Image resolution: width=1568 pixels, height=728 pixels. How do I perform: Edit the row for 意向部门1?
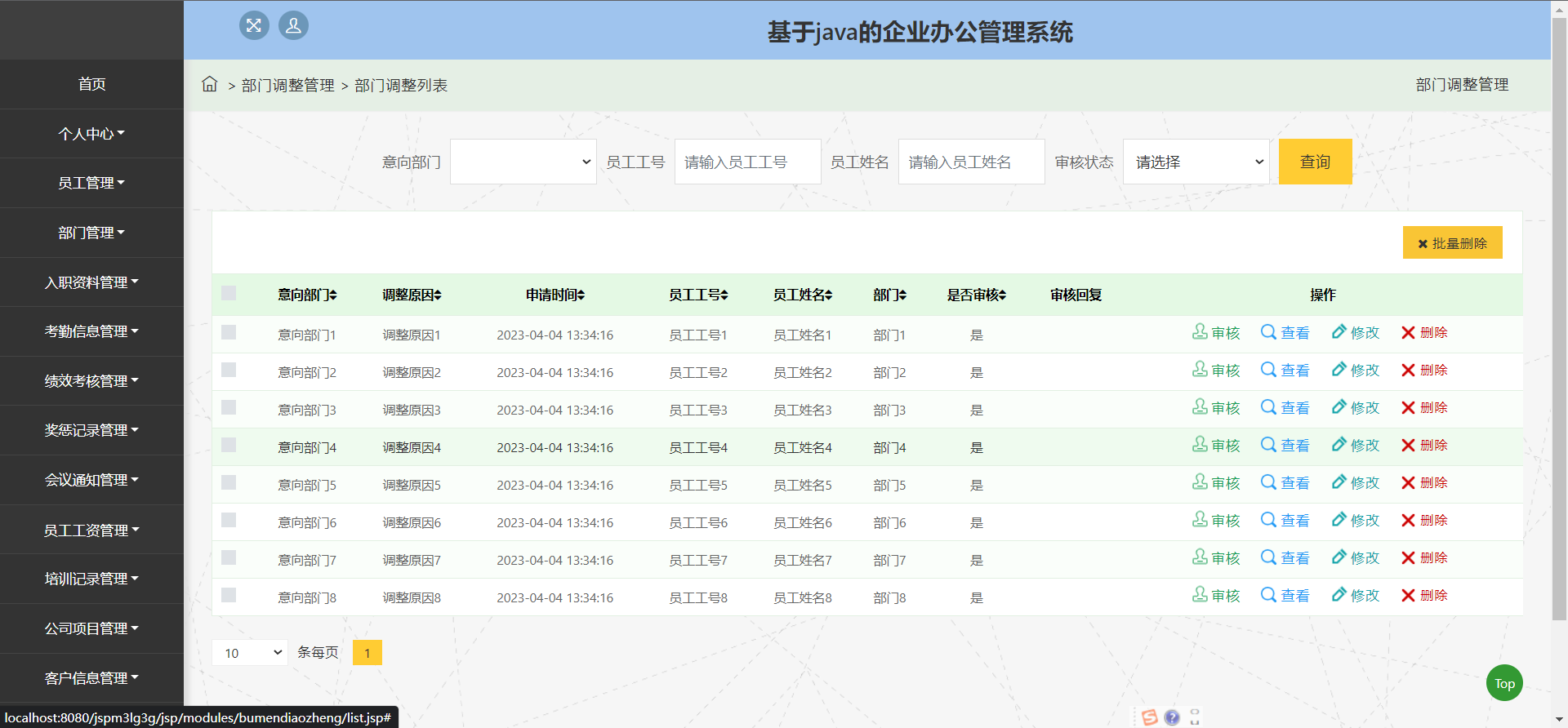(1356, 332)
